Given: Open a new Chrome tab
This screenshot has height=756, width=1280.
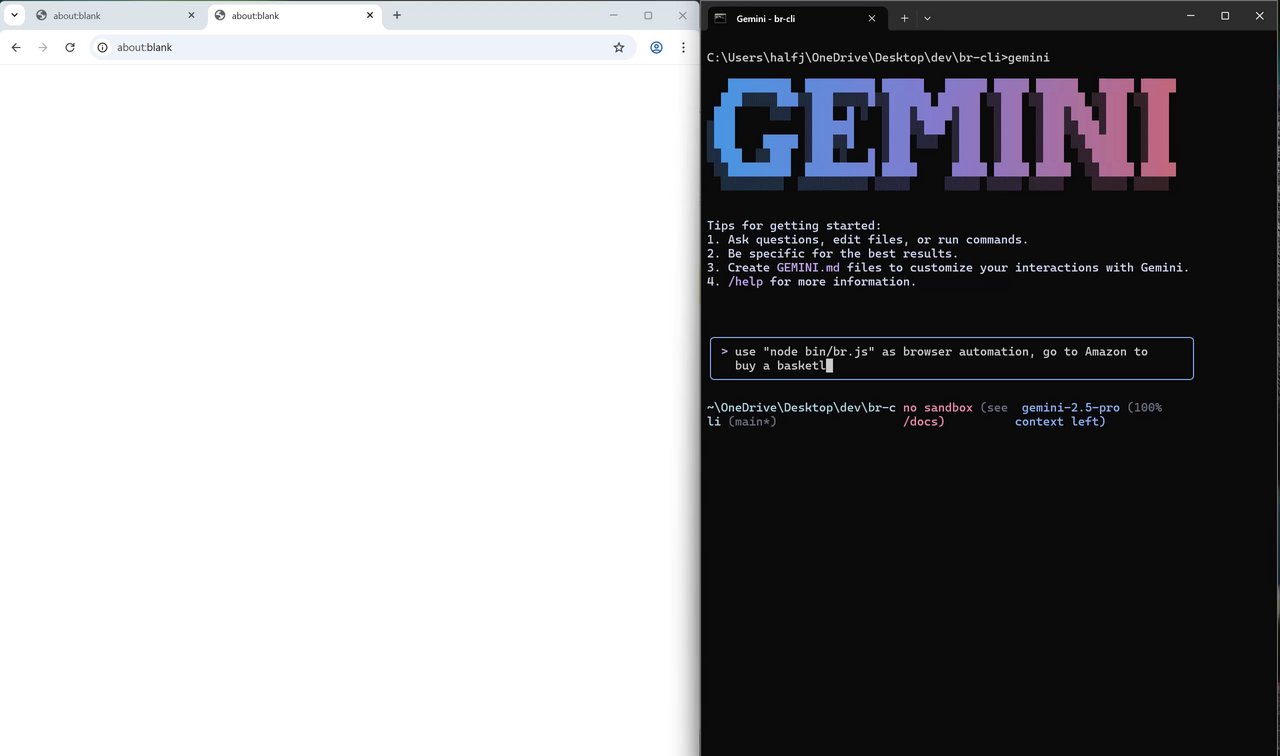Looking at the screenshot, I should click(x=397, y=15).
